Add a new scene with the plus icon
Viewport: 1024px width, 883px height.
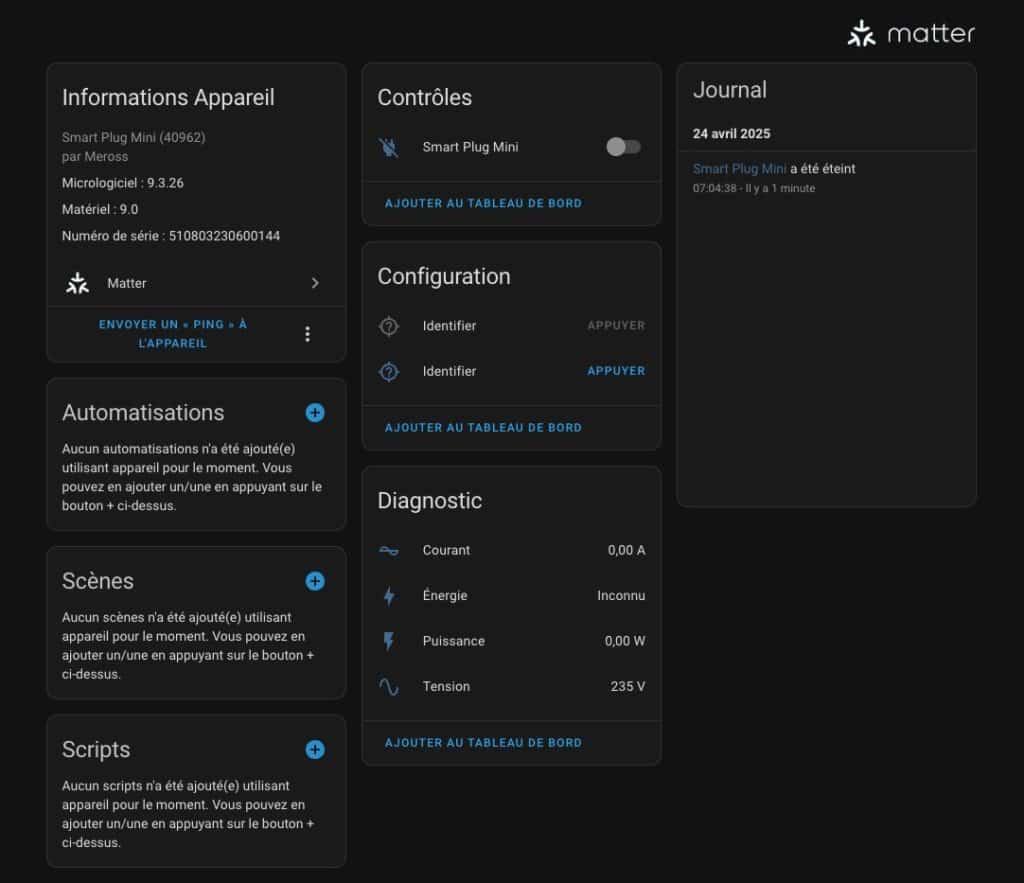coord(315,581)
